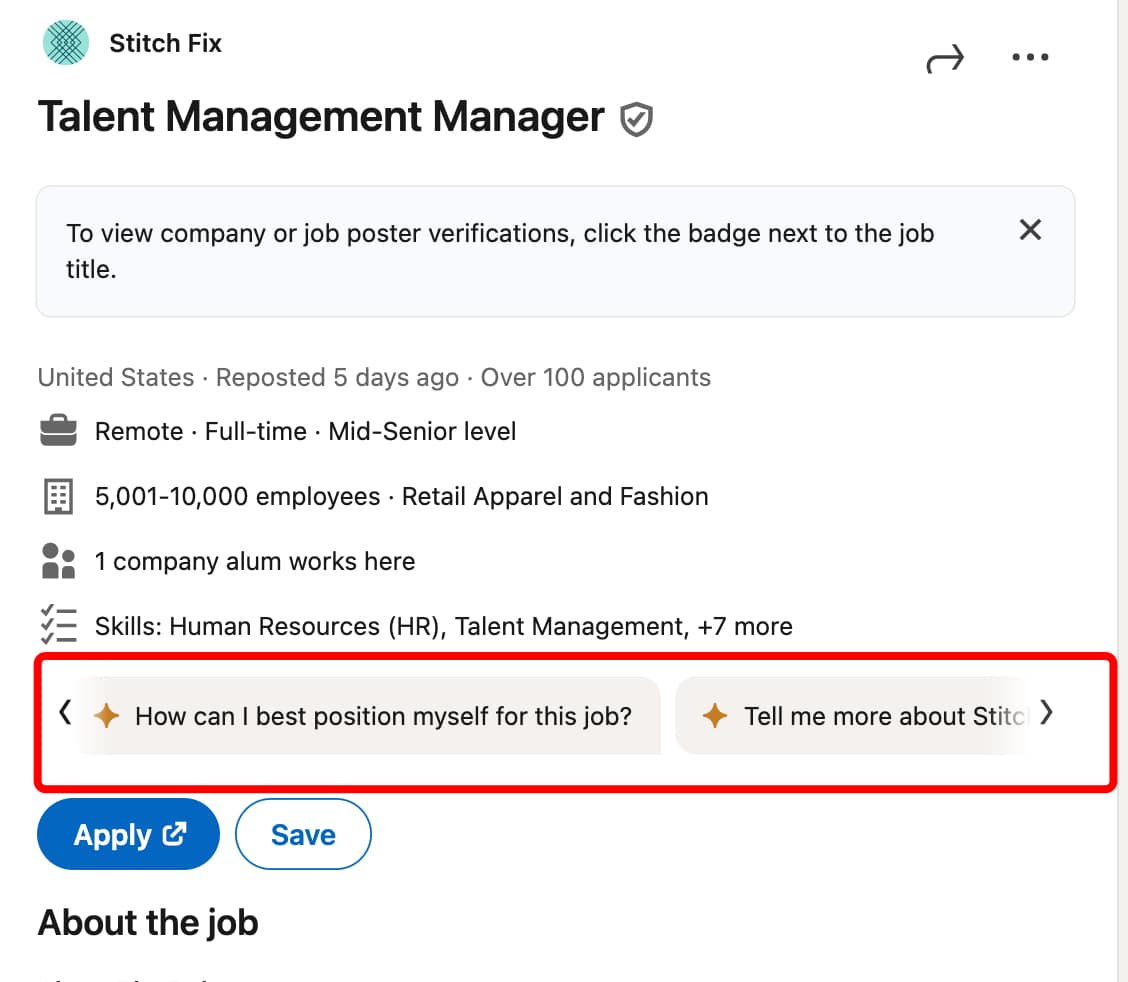Expand skills with the +7 more link
The image size is (1128, 982).
click(745, 626)
